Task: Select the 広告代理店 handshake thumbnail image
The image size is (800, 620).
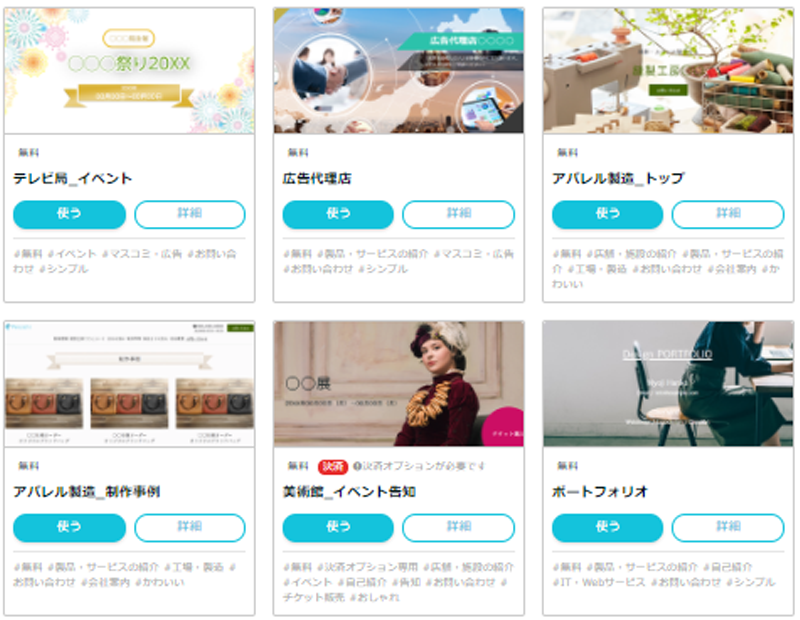Action: 398,71
